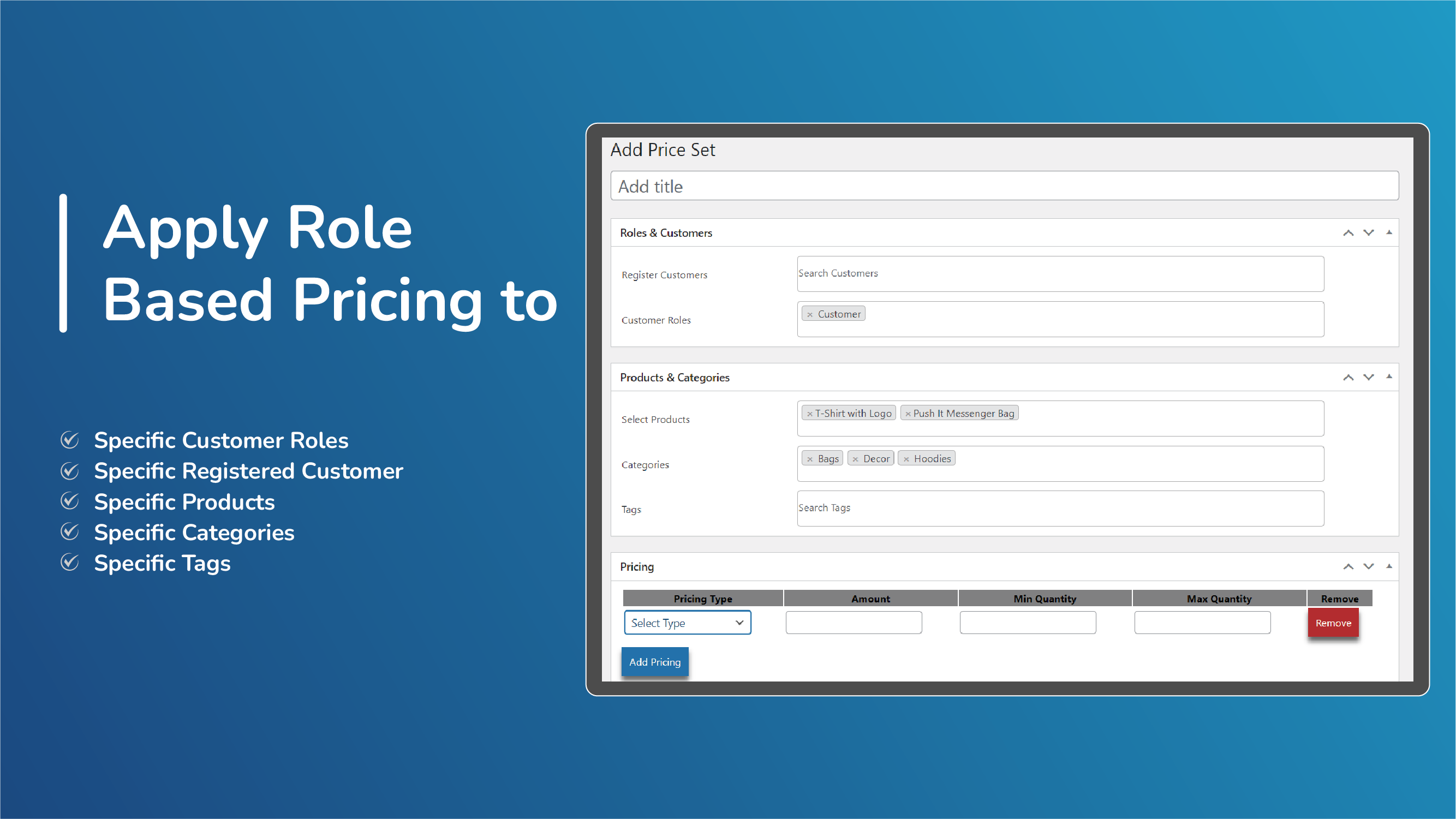Click the Specific Customer Roles text
Screen dimensions: 1456x819
pyautogui.click(x=221, y=440)
